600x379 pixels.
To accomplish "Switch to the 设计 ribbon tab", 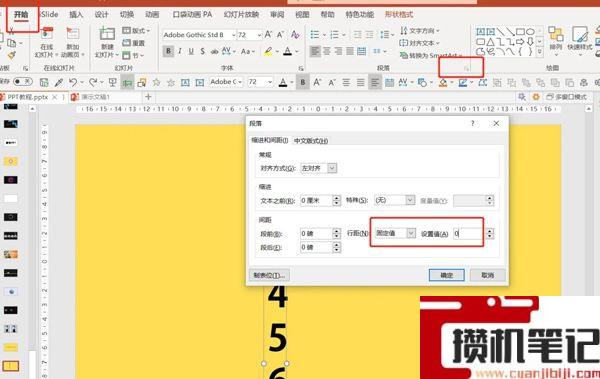I will (x=101, y=15).
